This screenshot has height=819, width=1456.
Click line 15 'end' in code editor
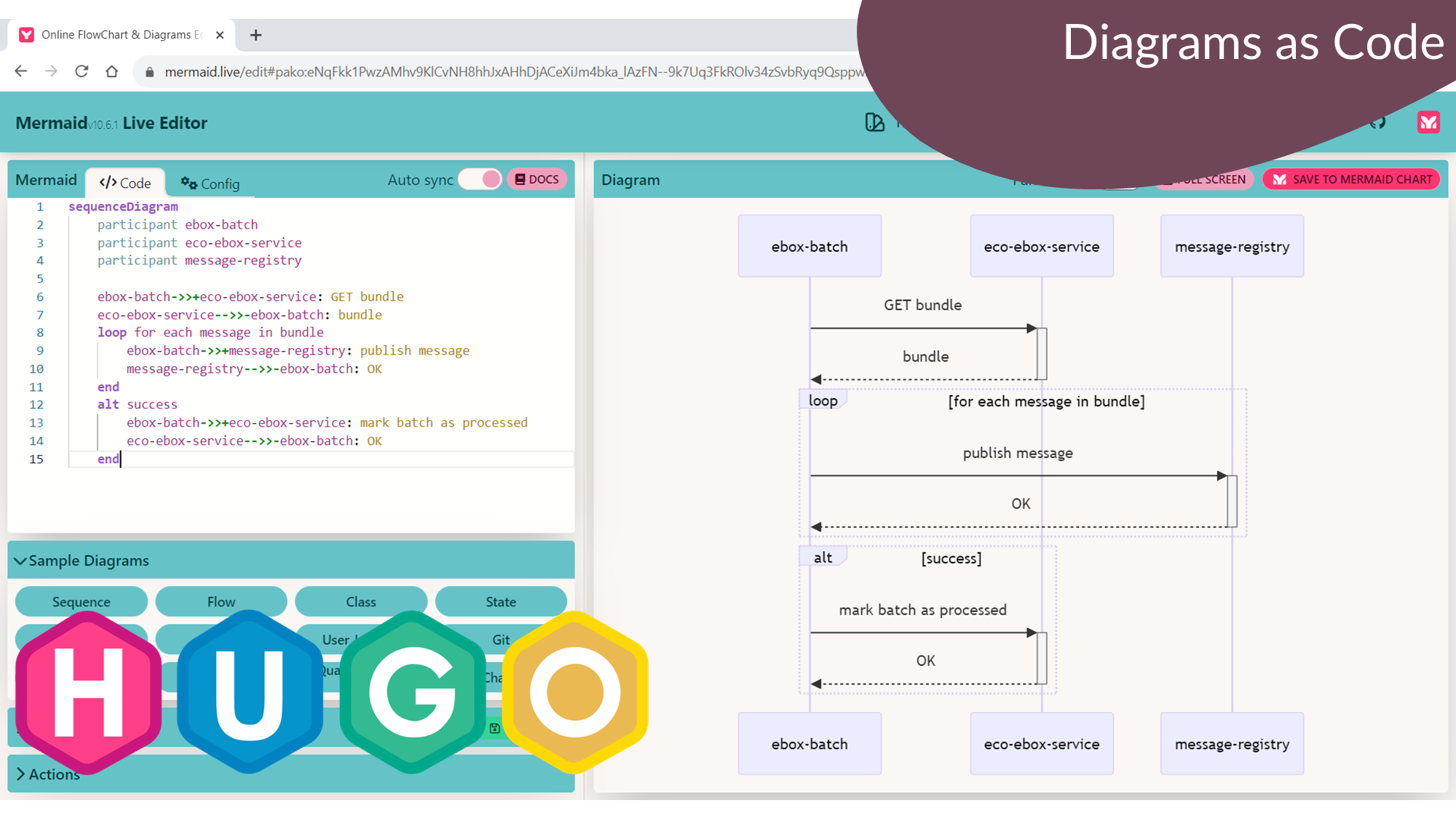[x=108, y=459]
